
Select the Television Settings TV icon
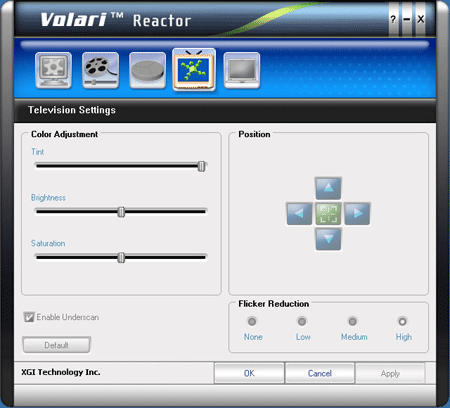coord(194,69)
